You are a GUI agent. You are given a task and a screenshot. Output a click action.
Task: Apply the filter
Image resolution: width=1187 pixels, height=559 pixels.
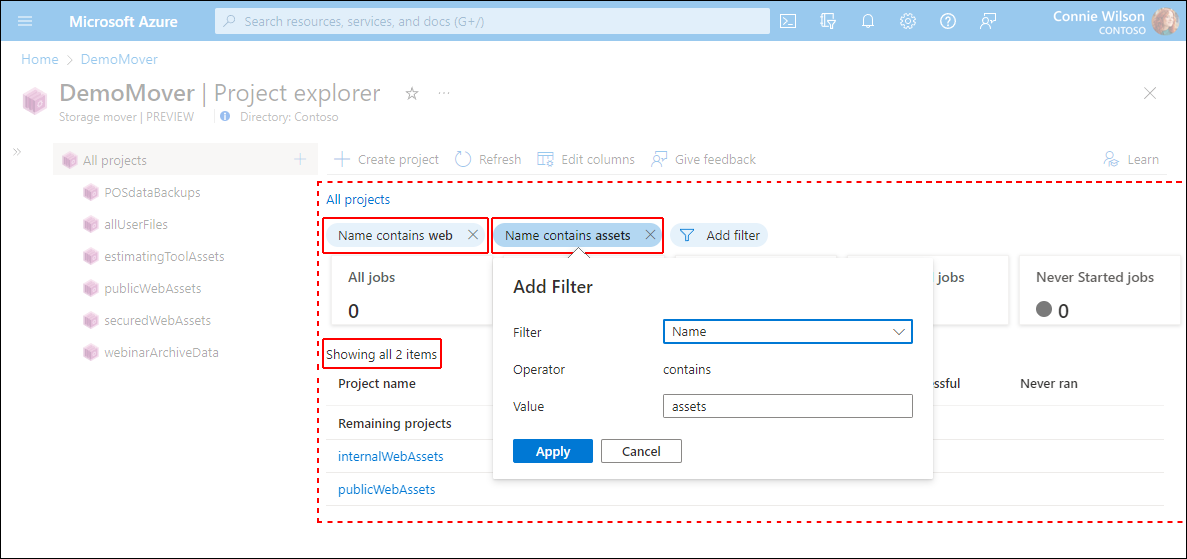coord(553,451)
